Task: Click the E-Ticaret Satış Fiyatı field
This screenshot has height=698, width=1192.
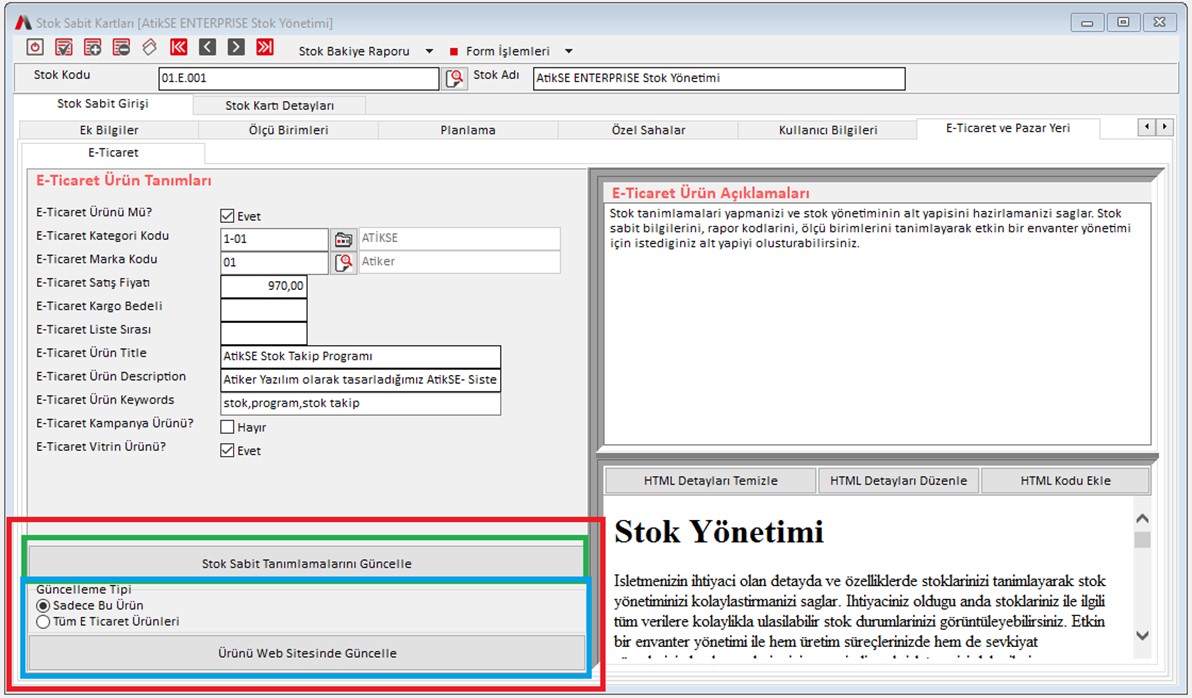Action: click(x=264, y=287)
